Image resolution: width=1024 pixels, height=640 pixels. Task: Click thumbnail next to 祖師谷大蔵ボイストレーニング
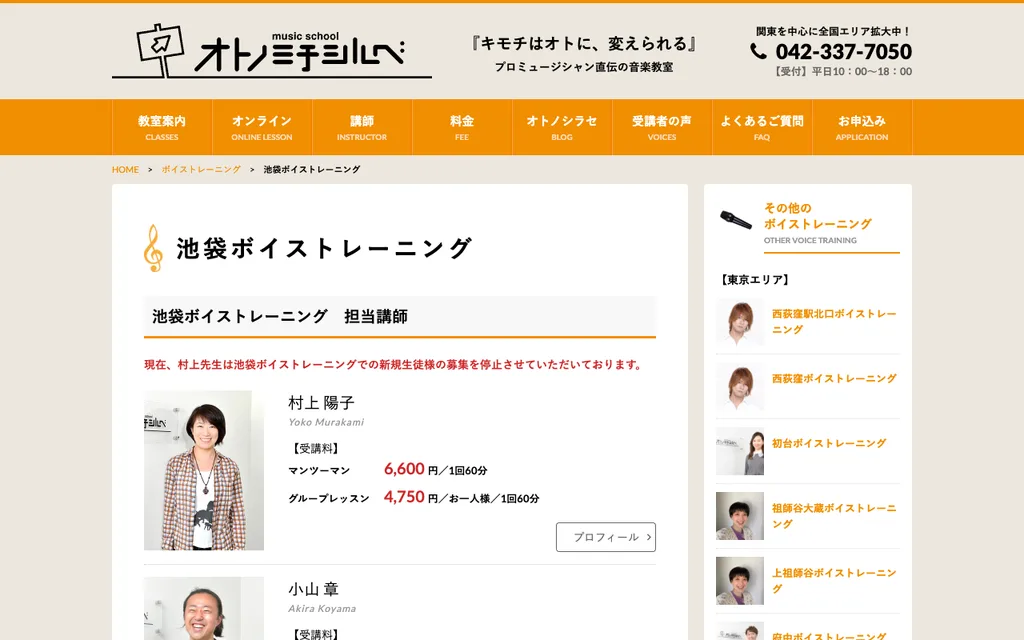(740, 516)
